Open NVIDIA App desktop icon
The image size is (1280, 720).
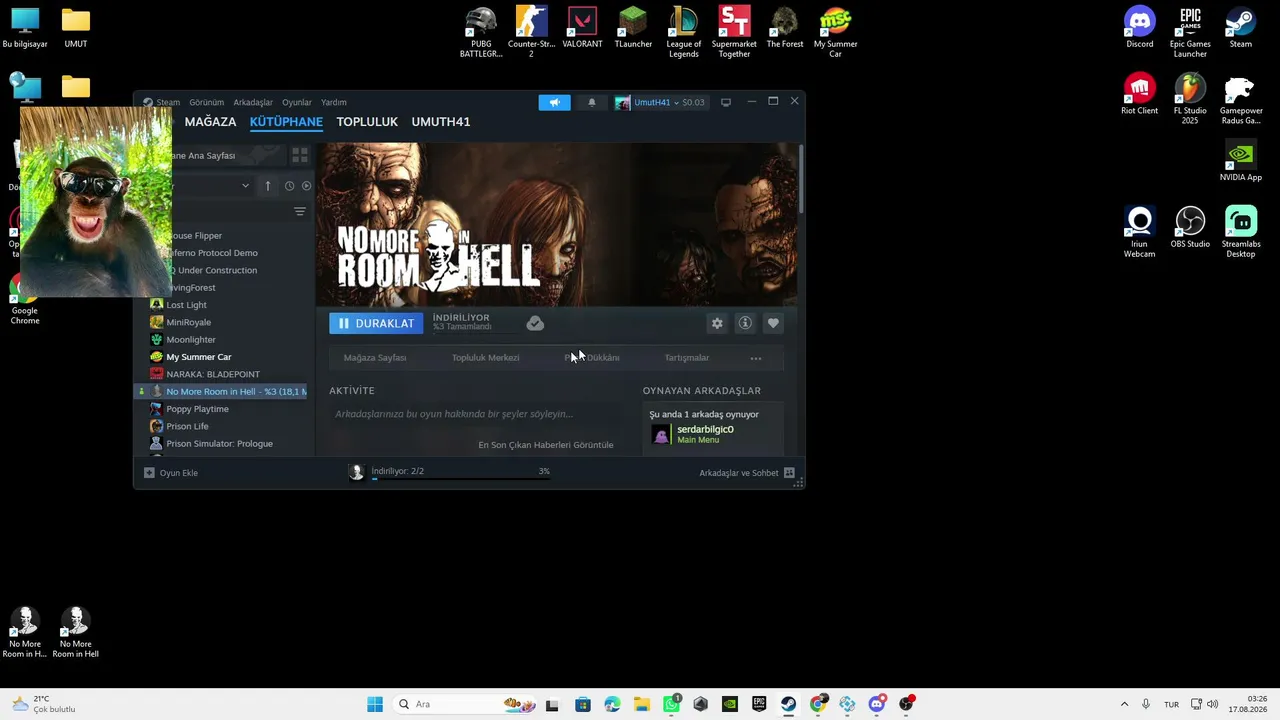pyautogui.click(x=1241, y=161)
